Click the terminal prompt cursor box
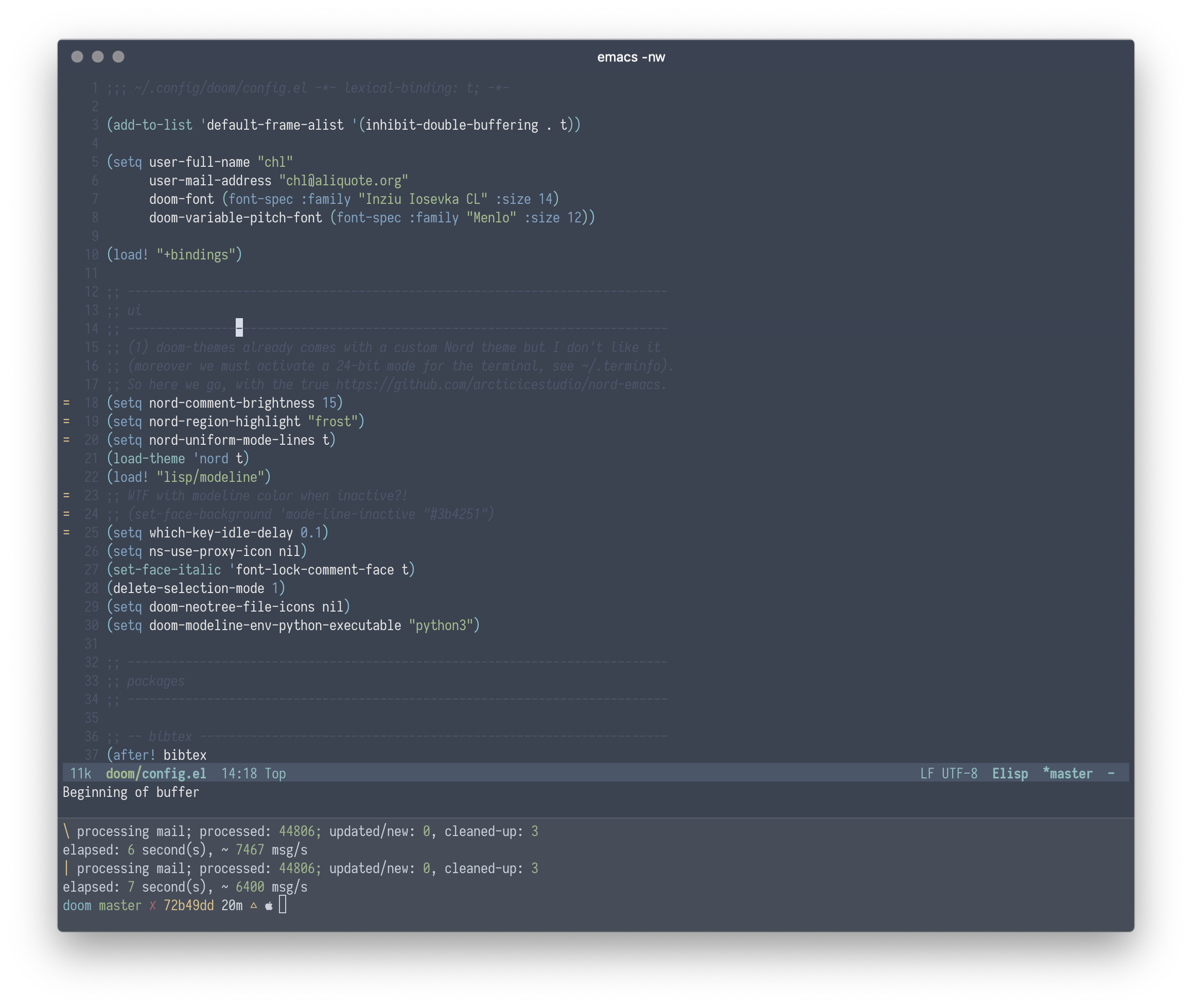1192x1008 pixels. click(x=282, y=905)
